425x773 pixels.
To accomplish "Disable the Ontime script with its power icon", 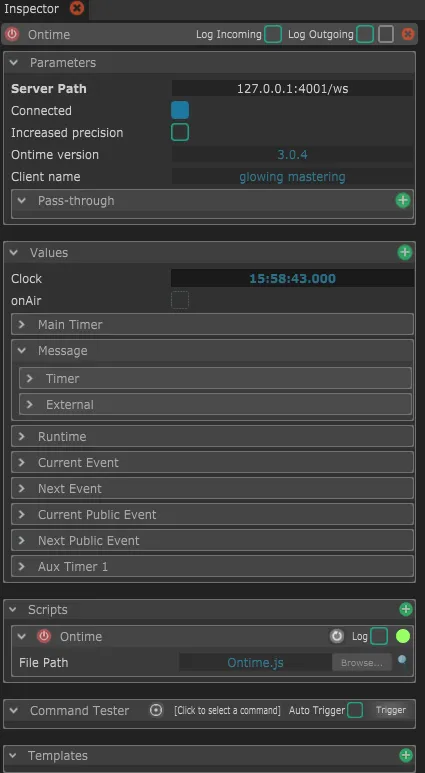I will point(44,636).
